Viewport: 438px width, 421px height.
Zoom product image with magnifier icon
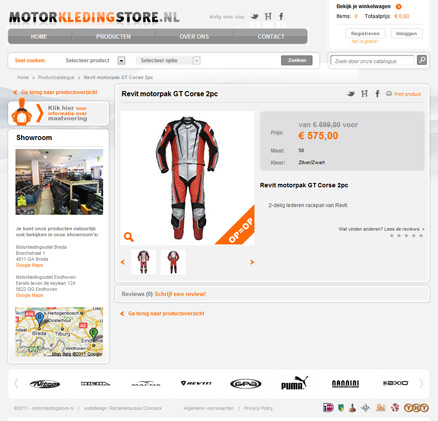(129, 237)
